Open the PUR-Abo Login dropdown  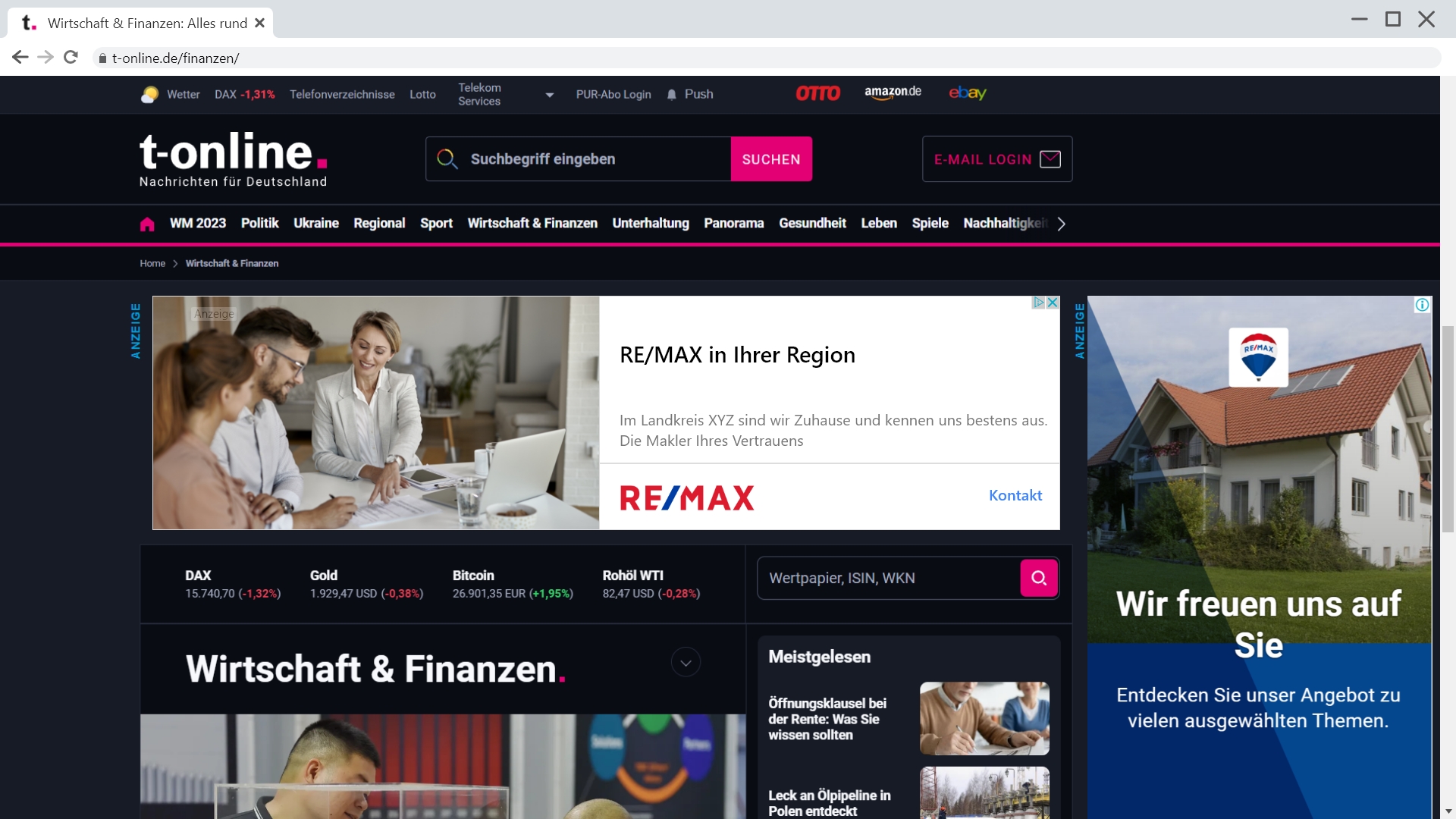click(x=613, y=94)
